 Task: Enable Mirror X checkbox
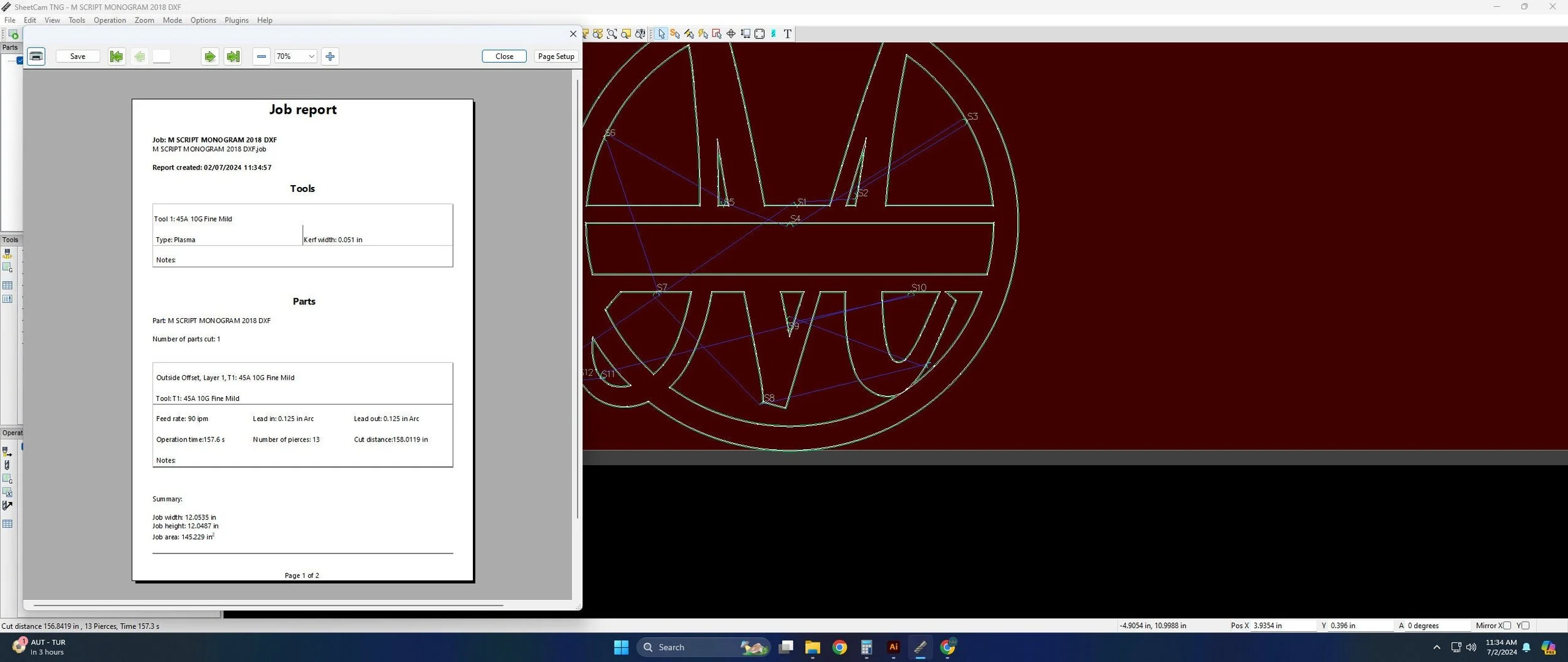pyautogui.click(x=1507, y=626)
